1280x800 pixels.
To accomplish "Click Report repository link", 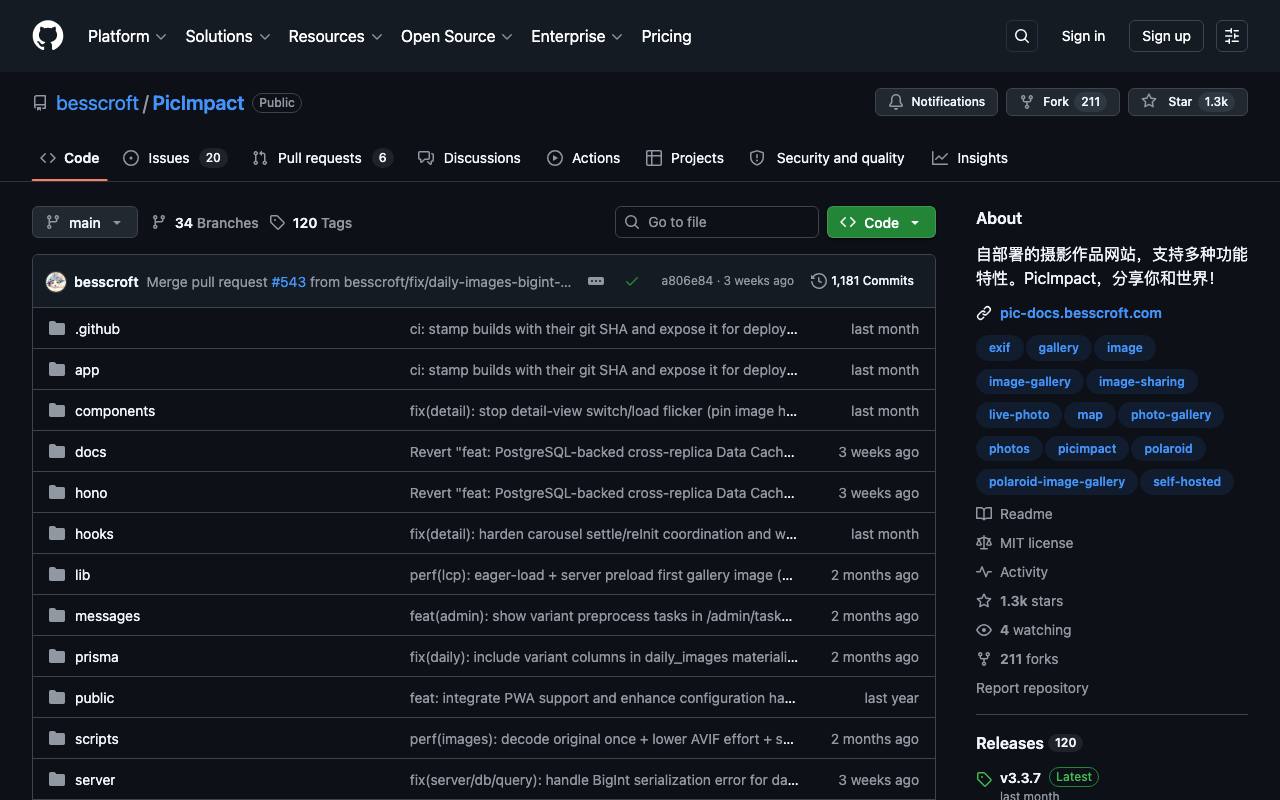I will click(1032, 688).
